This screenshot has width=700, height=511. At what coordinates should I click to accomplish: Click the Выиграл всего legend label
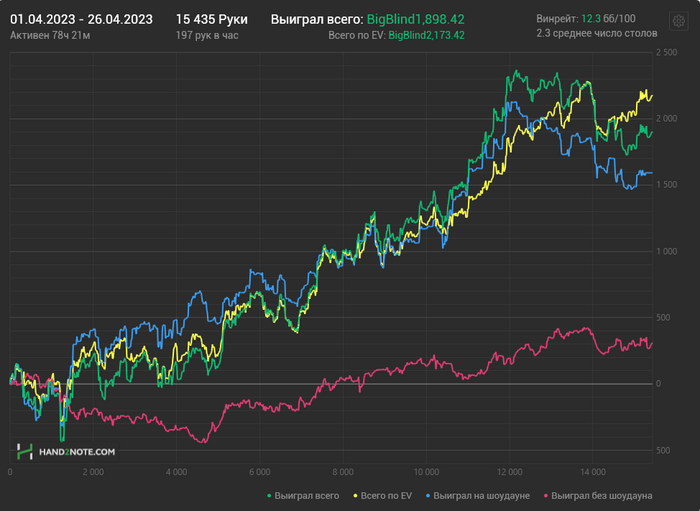click(307, 496)
